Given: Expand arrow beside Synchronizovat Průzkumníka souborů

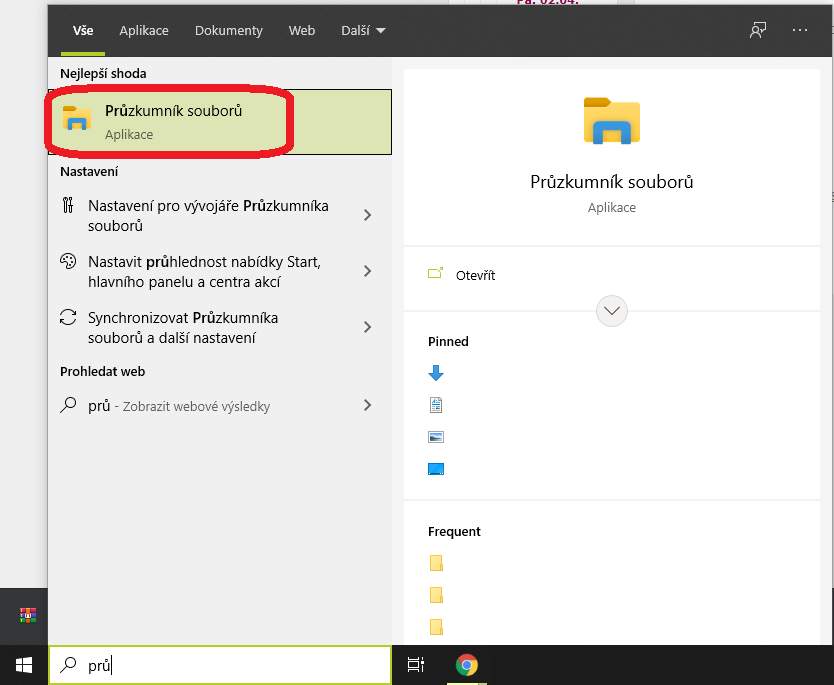Looking at the screenshot, I should (x=368, y=327).
